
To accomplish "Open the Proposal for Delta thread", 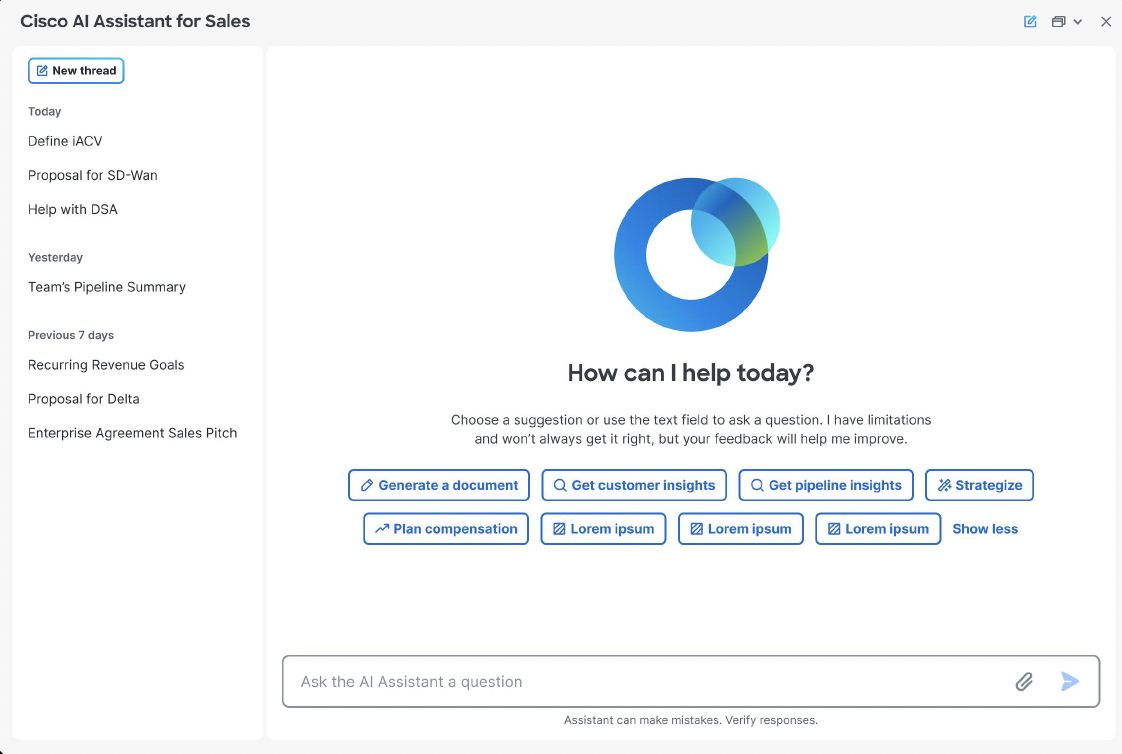I will (x=84, y=399).
